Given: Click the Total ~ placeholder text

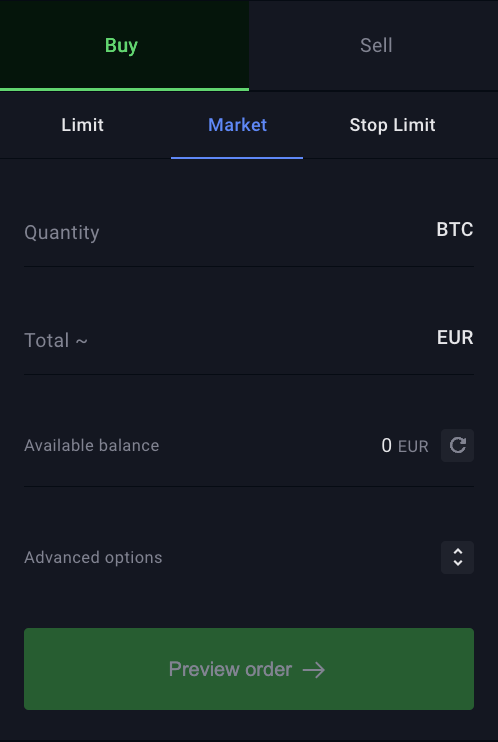Looking at the screenshot, I should 56,340.
